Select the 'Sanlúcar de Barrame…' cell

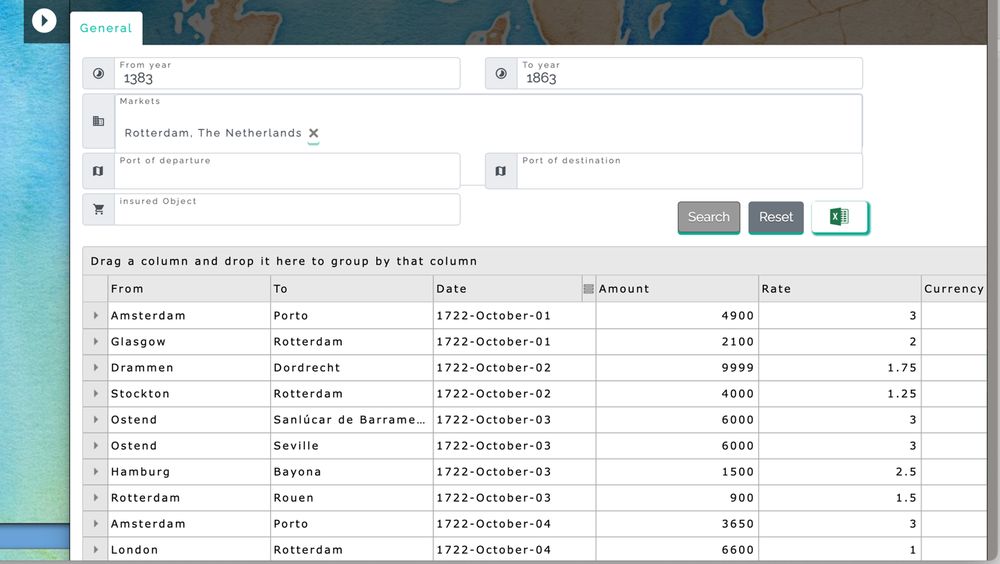point(352,420)
